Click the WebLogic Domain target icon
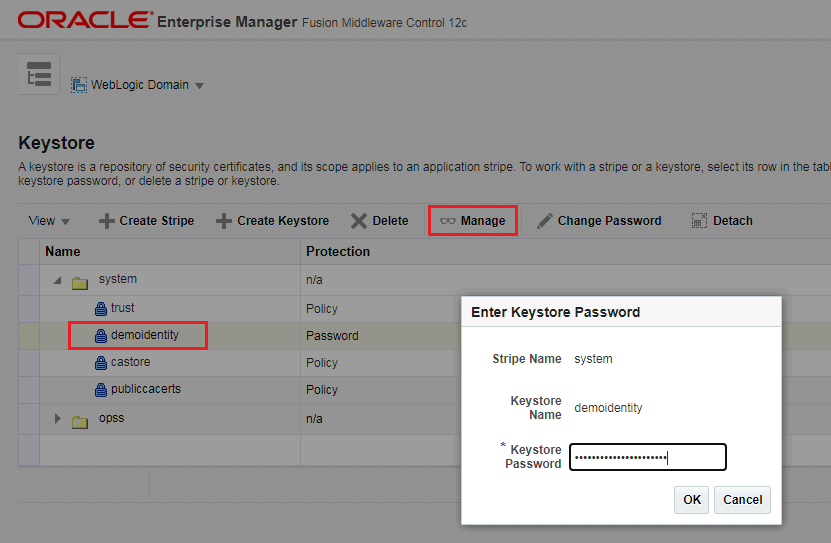Viewport: 831px width, 543px height. [79, 85]
